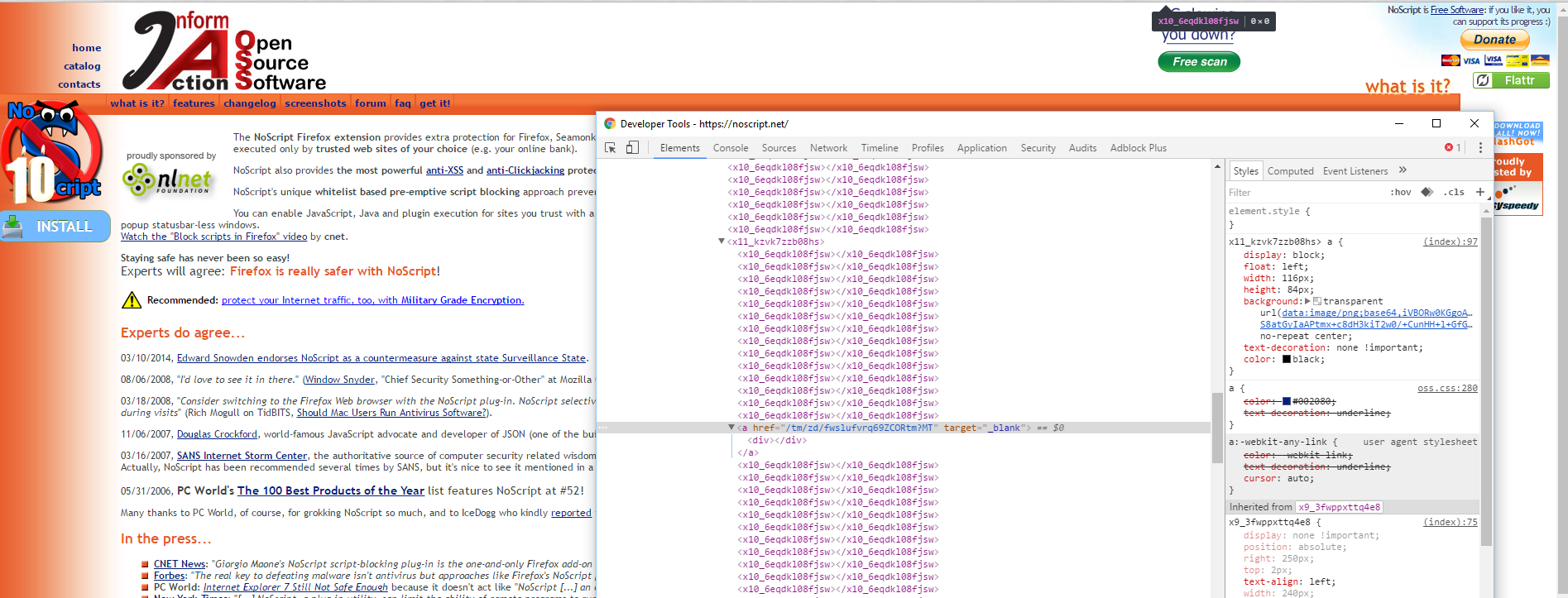Toggle the :hov element state pane
This screenshot has height=598, width=1568.
click(1401, 192)
